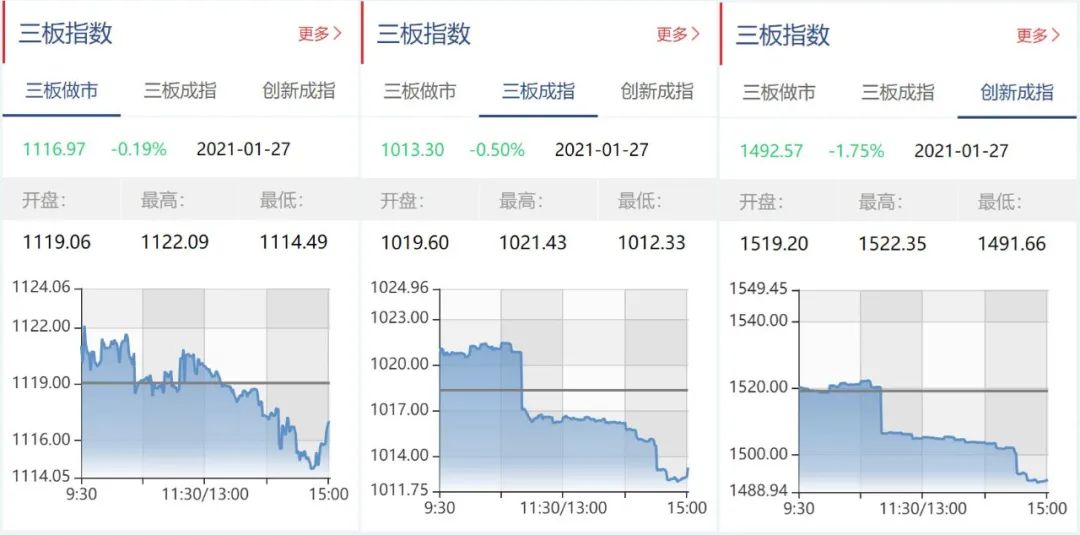
Task: Select the 创新成指 tab in the right panel
Action: [1017, 92]
